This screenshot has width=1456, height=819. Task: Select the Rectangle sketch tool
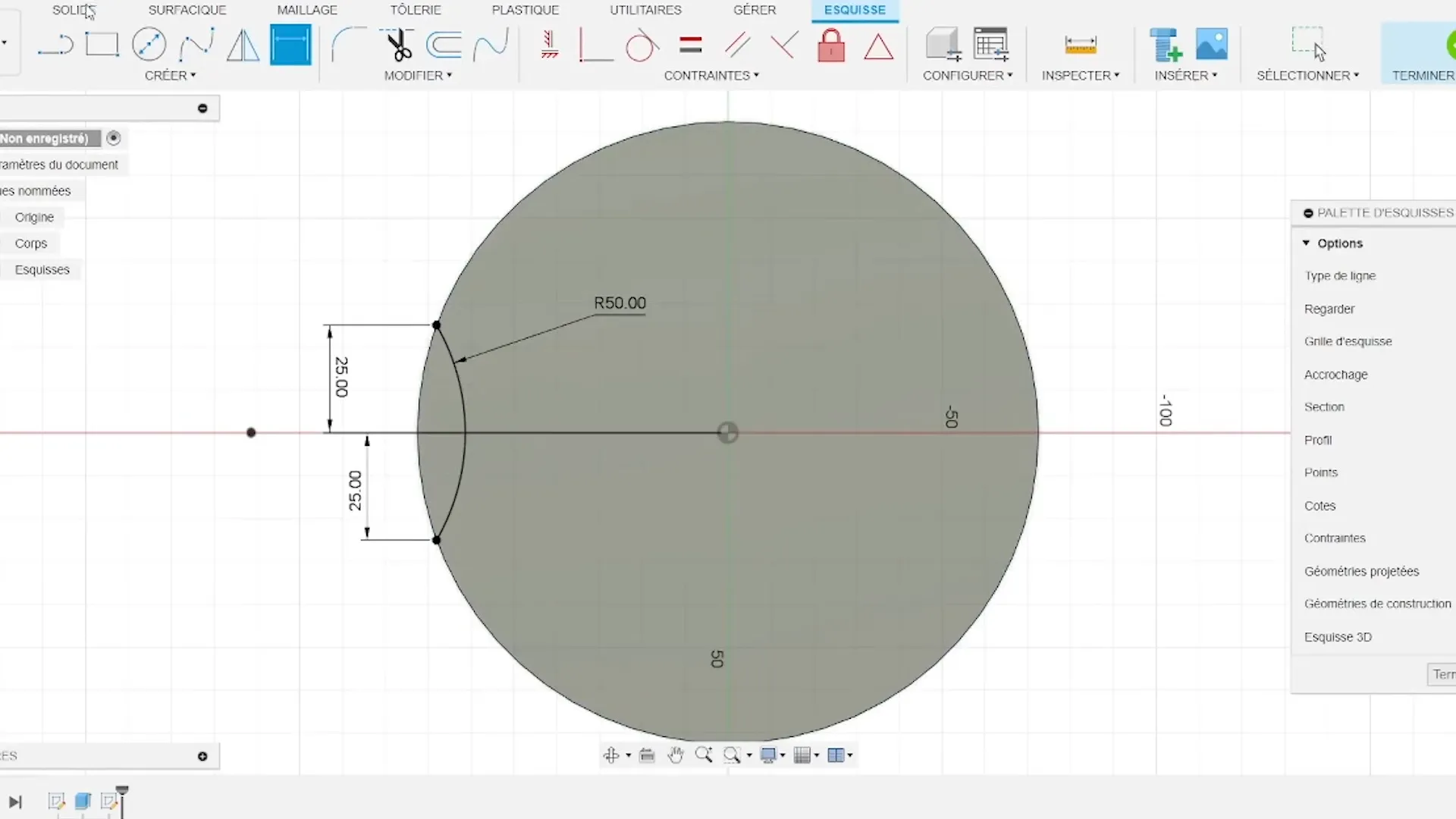coord(102,45)
